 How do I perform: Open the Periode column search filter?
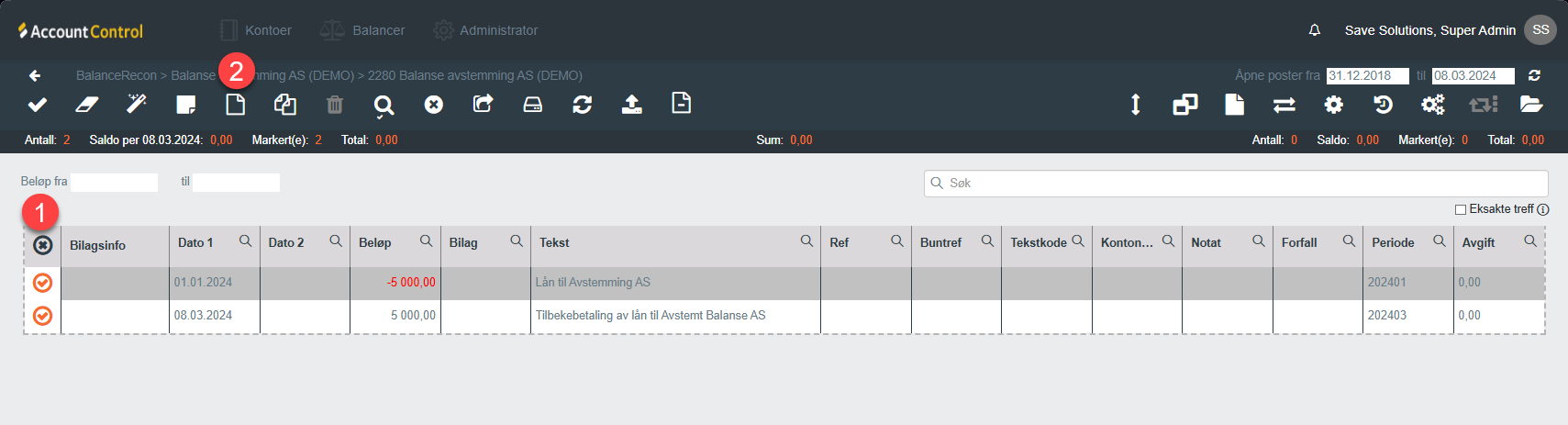[1439, 241]
